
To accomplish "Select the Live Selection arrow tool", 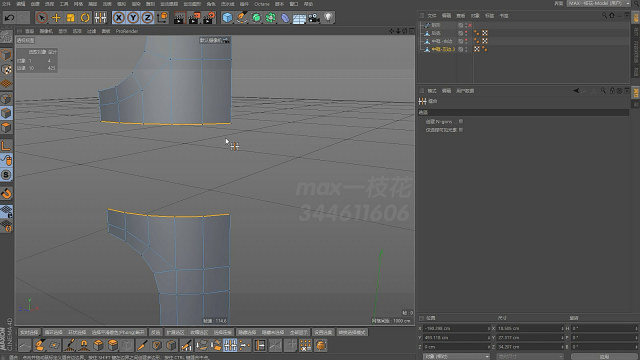I will [41, 18].
